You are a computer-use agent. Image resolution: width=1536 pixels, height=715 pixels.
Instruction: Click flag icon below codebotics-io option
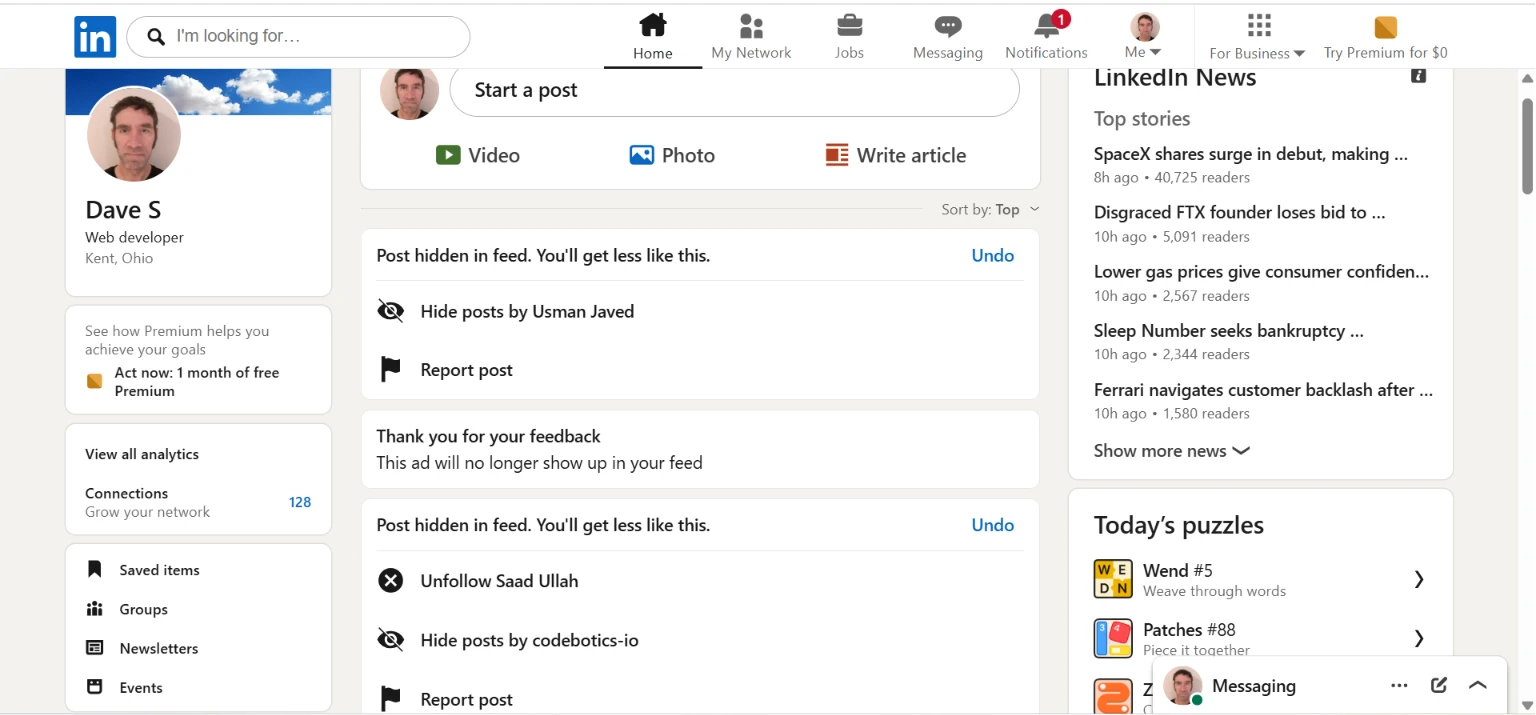point(390,699)
